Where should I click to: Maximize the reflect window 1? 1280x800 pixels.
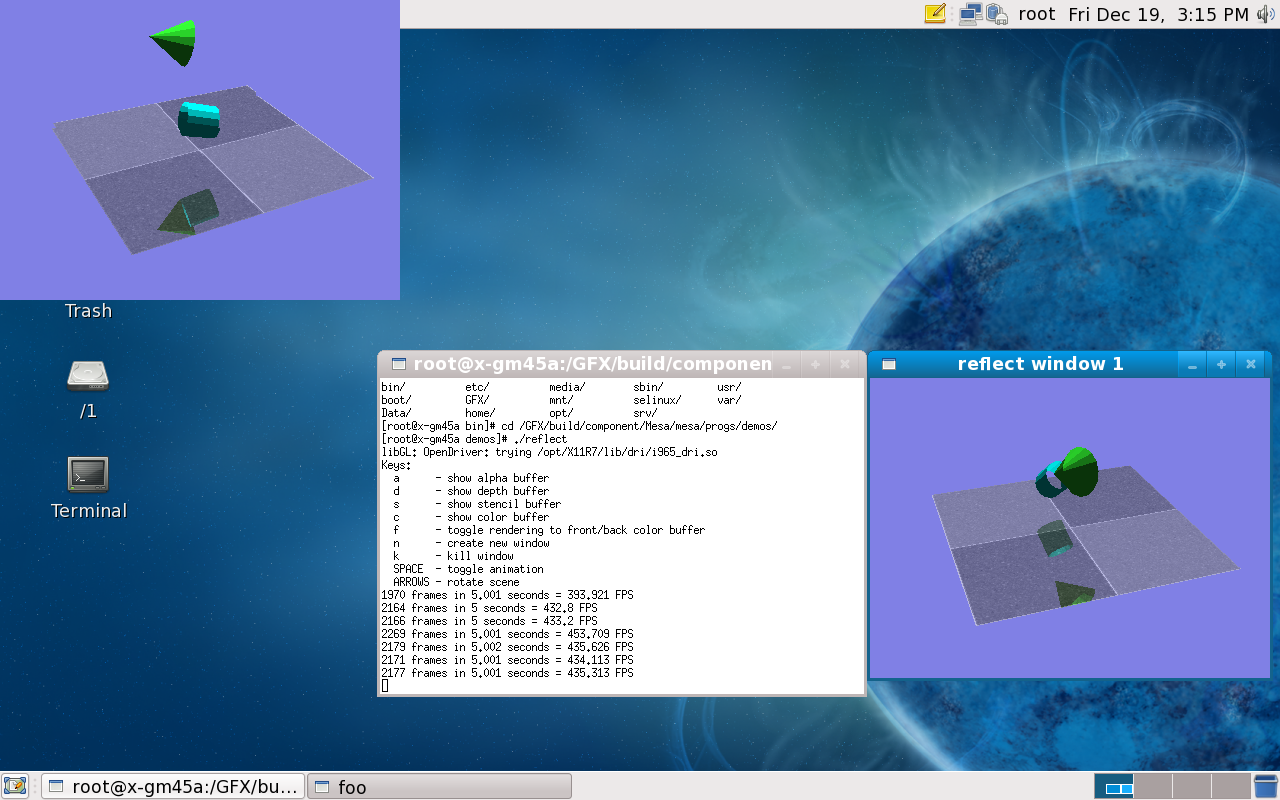(x=1221, y=365)
